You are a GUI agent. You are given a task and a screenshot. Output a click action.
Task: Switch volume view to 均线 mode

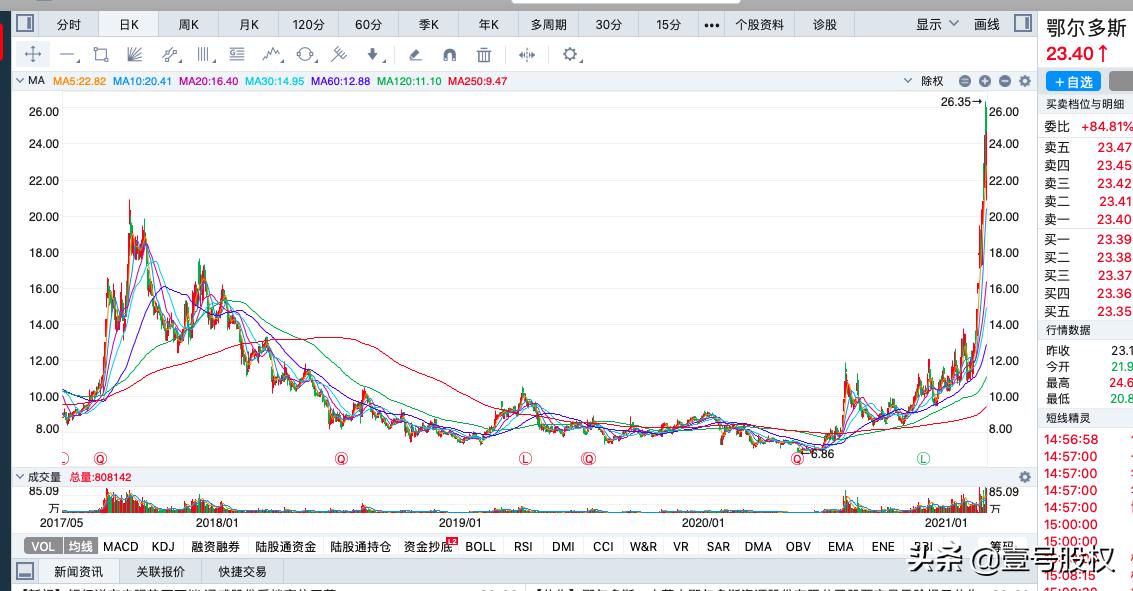[80, 546]
